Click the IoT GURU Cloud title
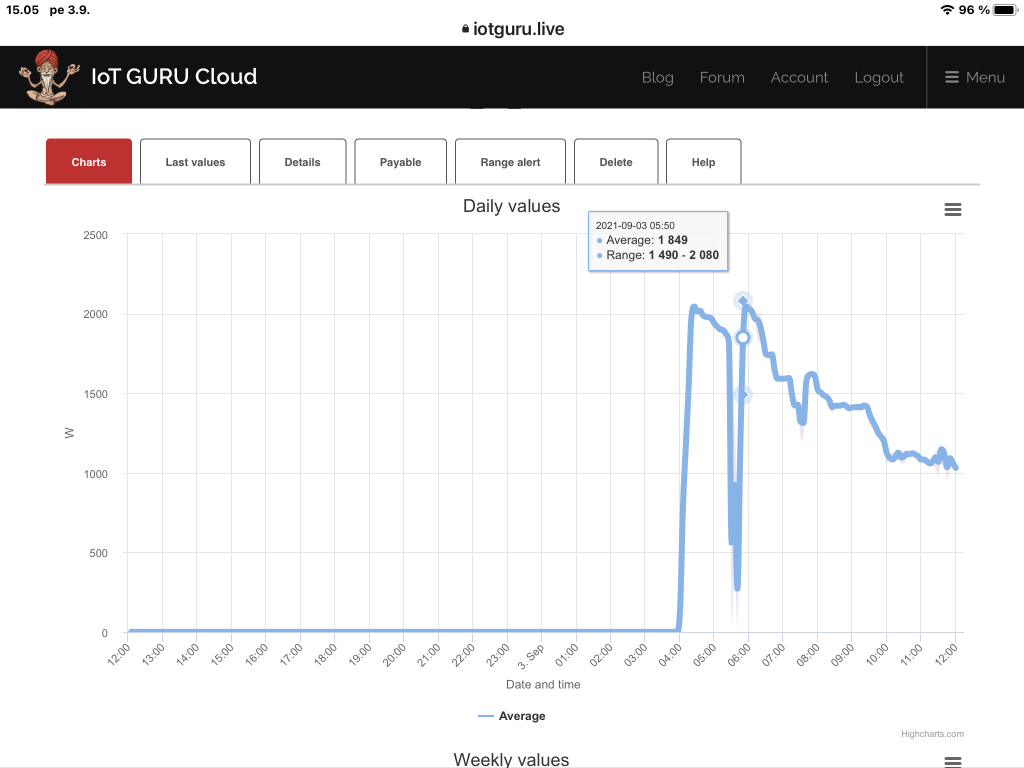1024x768 pixels. click(x=174, y=76)
